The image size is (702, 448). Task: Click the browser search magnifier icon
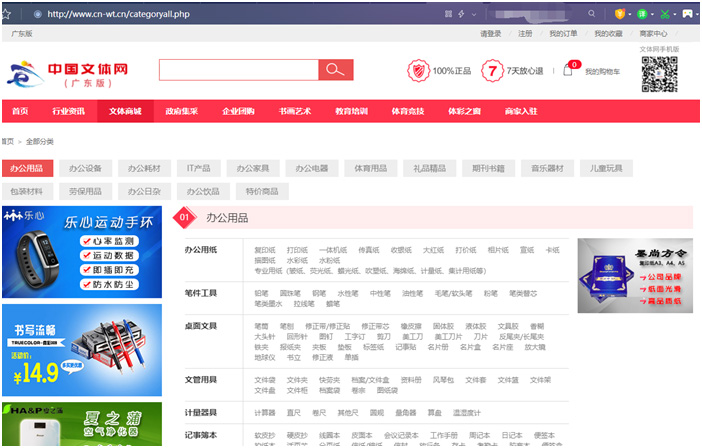tap(591, 14)
